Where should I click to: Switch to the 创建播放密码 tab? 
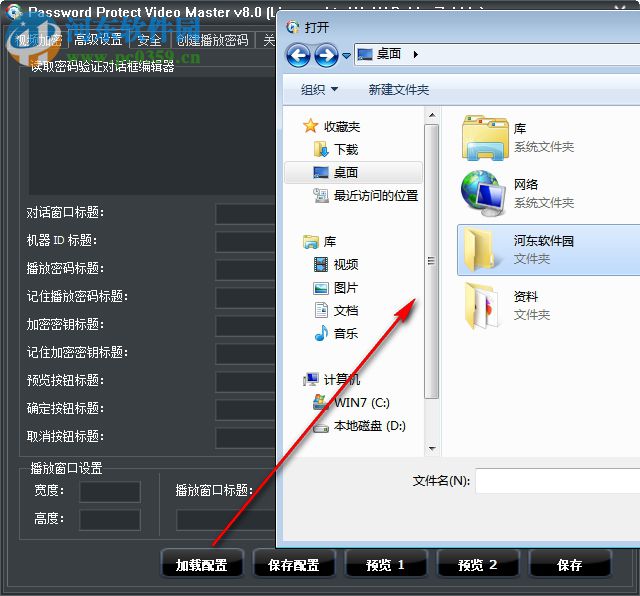tap(213, 40)
